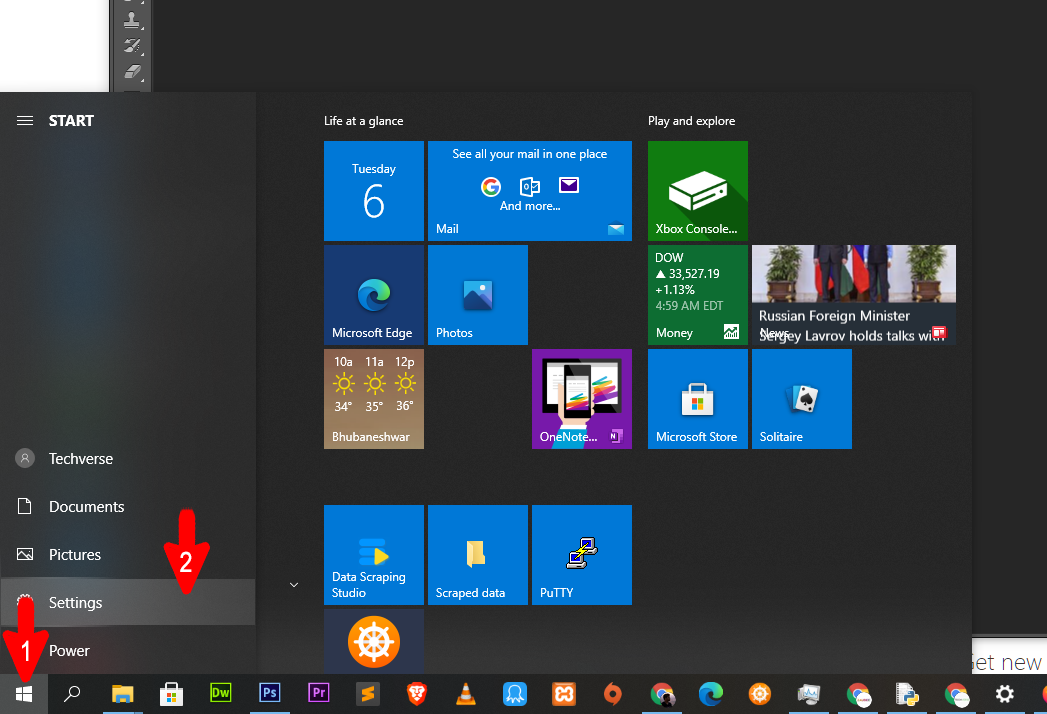
Task: Select the Eraser tool in Photoshop
Action: coord(132,71)
